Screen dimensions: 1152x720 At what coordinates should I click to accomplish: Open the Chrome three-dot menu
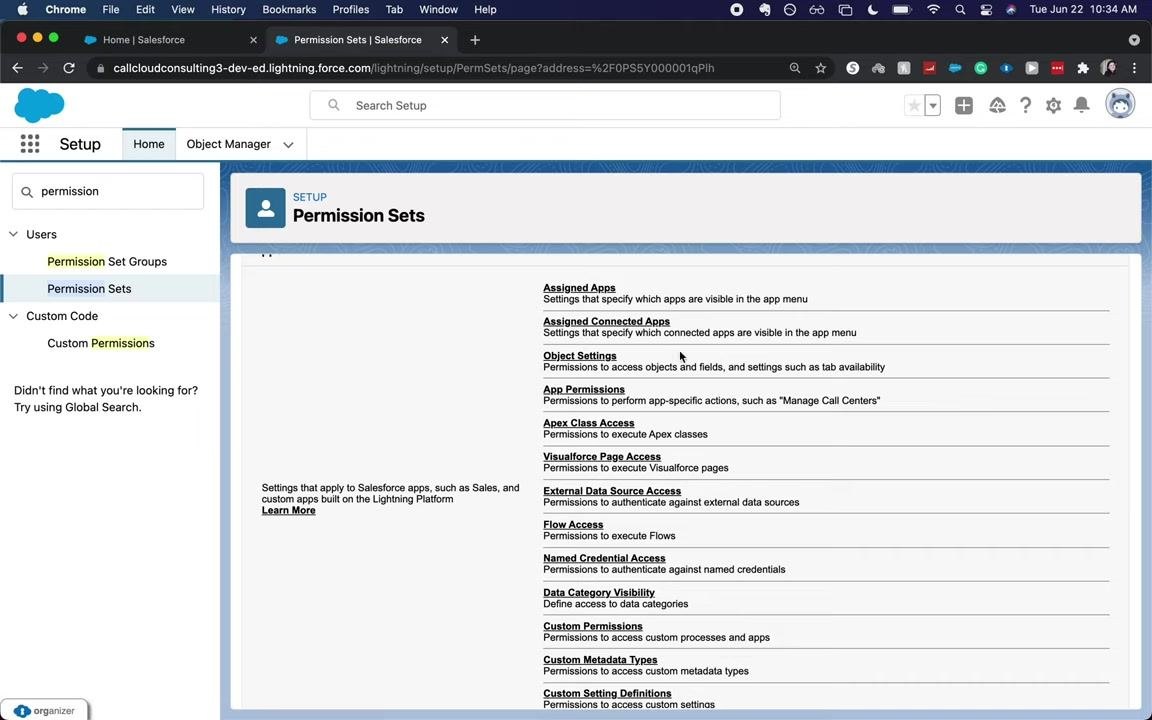tap(1134, 68)
